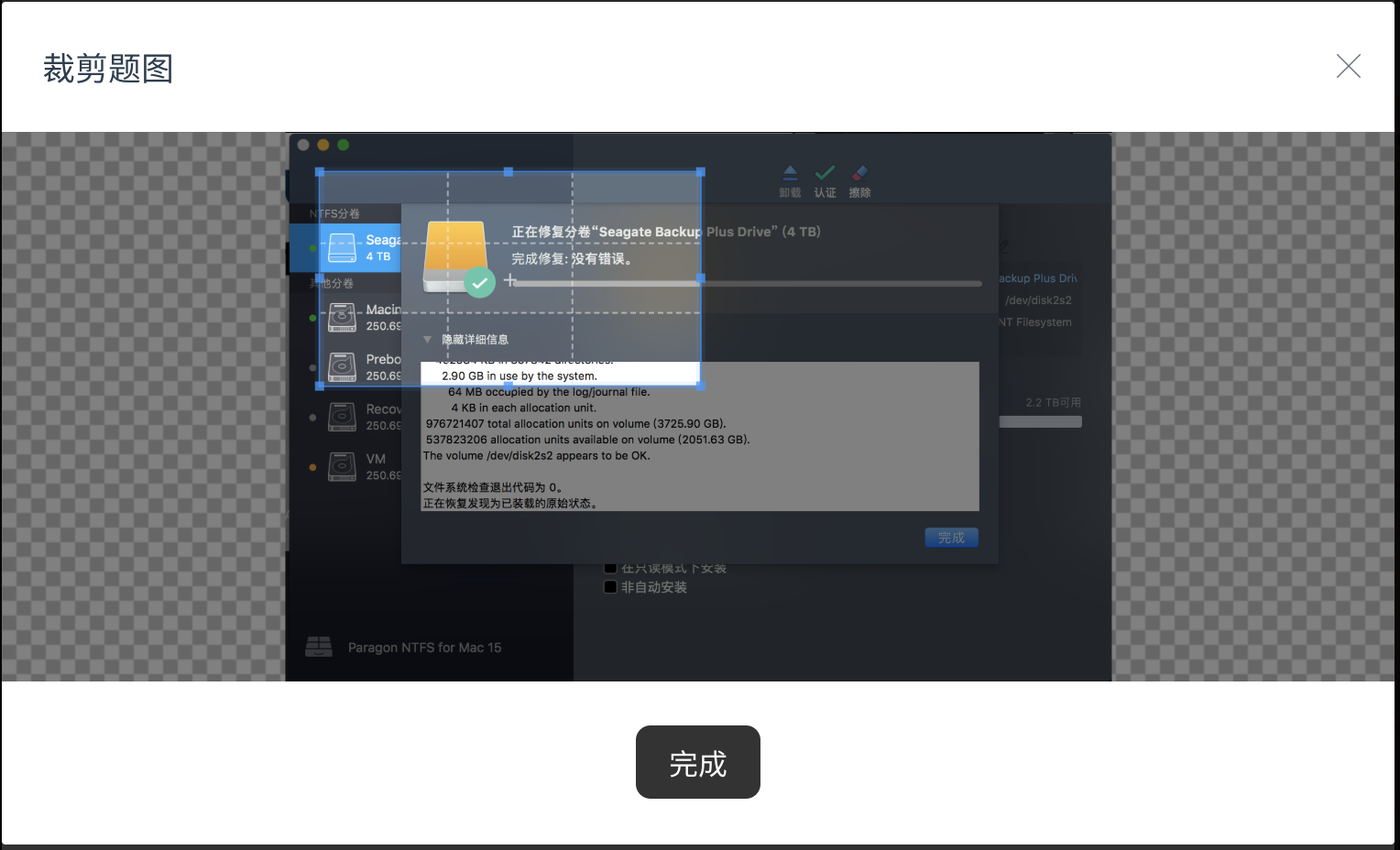Confirm crop with the large 完成 button

tap(697, 762)
